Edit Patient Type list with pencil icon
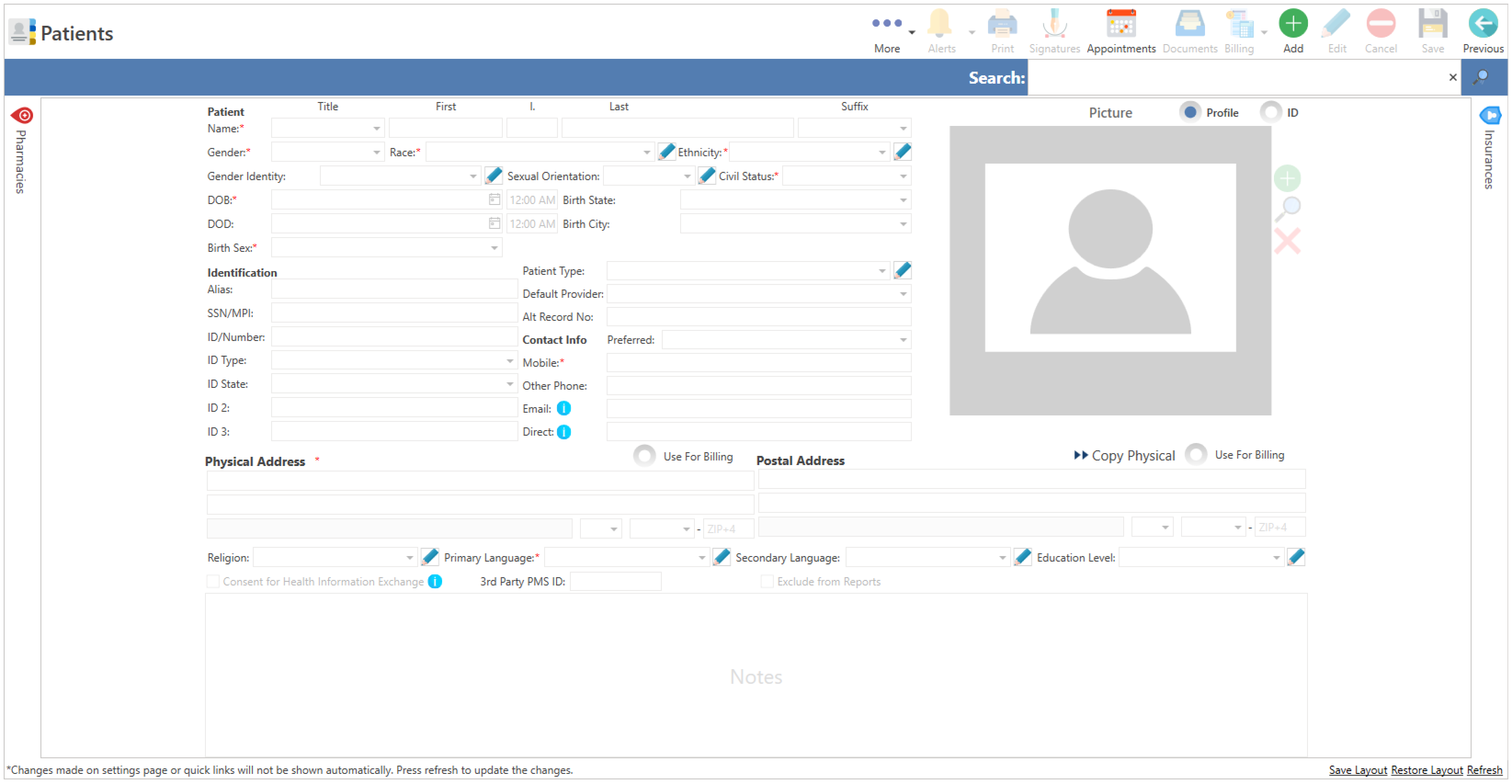1512x784 pixels. click(902, 271)
